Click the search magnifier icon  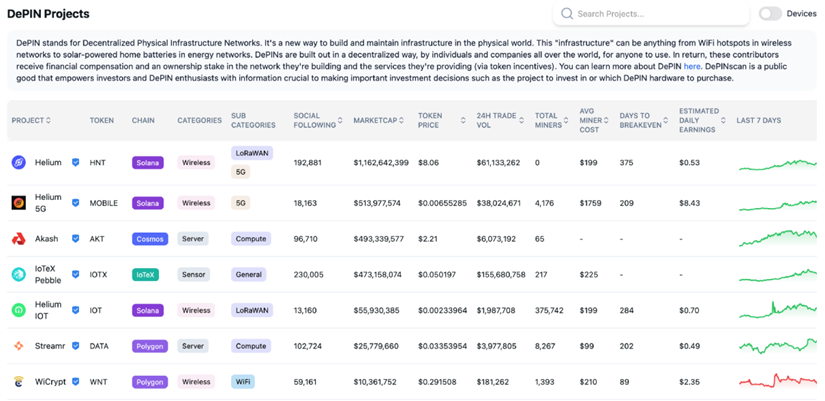pyautogui.click(x=567, y=14)
